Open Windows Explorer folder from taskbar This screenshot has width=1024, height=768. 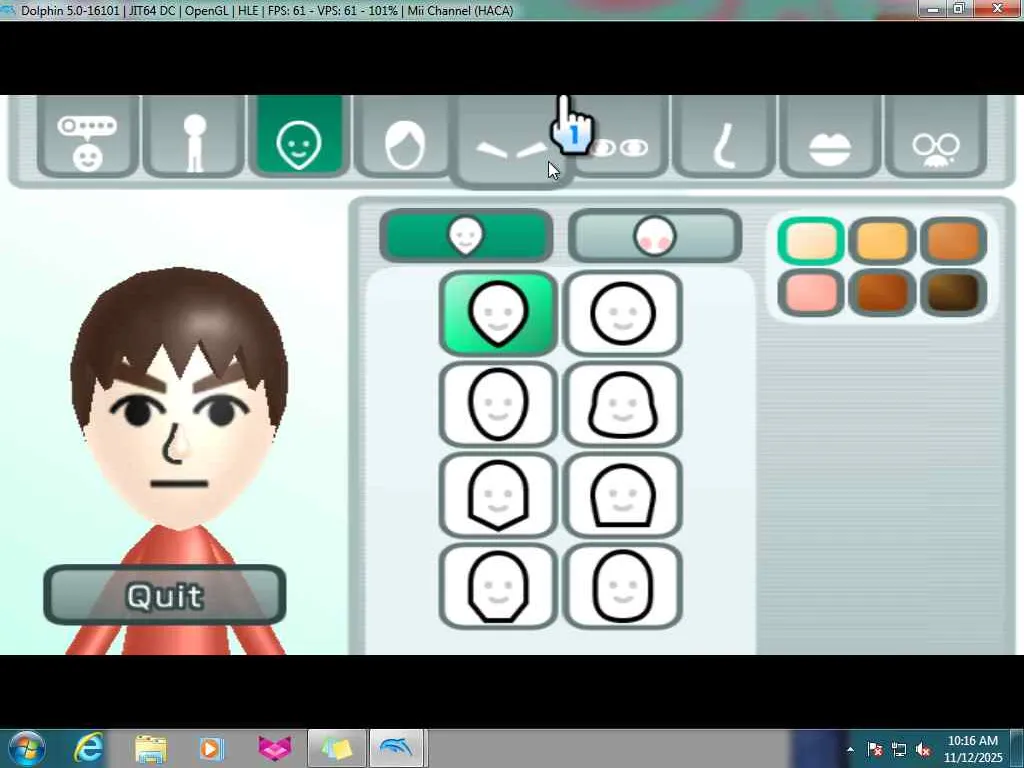pyautogui.click(x=151, y=748)
